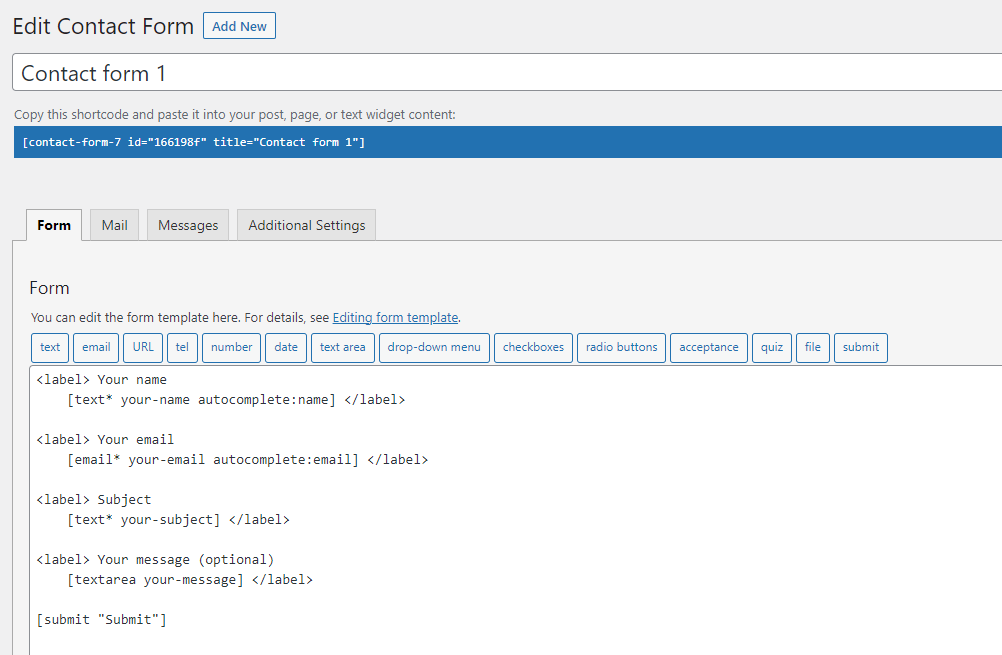Add a checkboxes tag
Viewport: 1002px width, 655px height.
pyautogui.click(x=533, y=347)
